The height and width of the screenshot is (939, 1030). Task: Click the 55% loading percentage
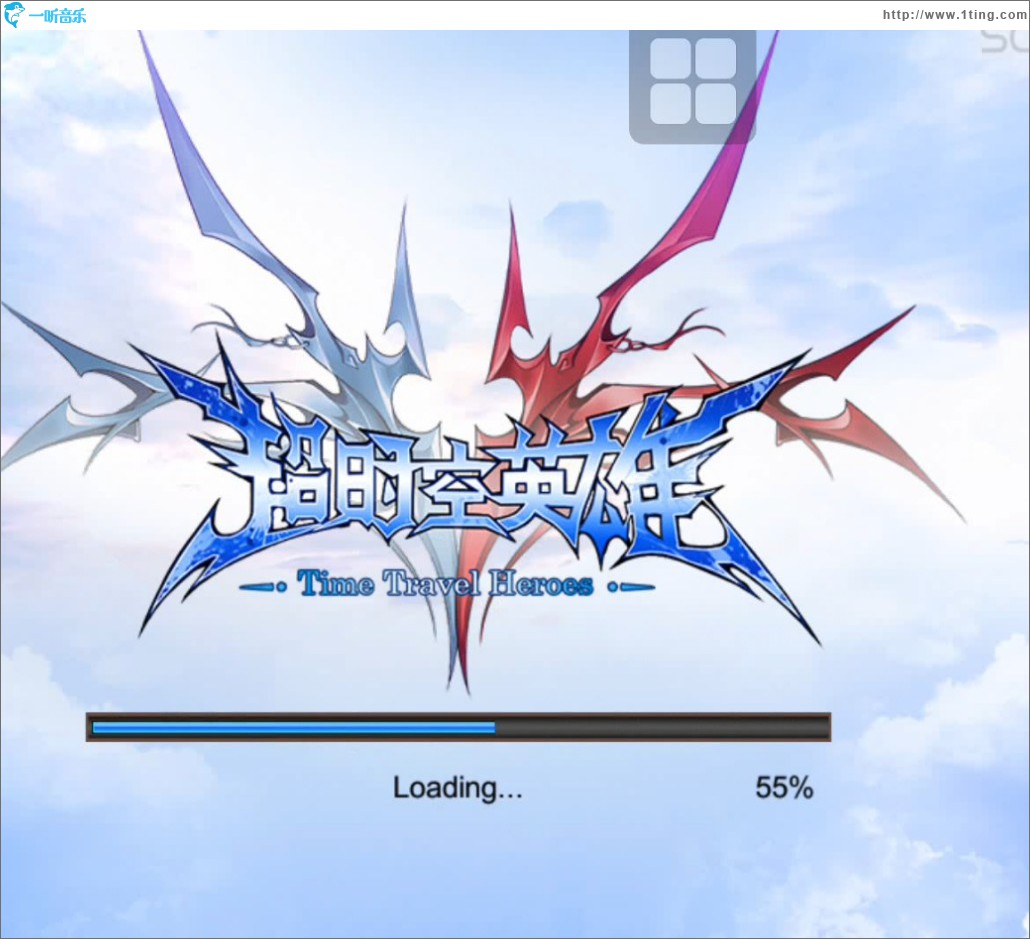point(784,787)
